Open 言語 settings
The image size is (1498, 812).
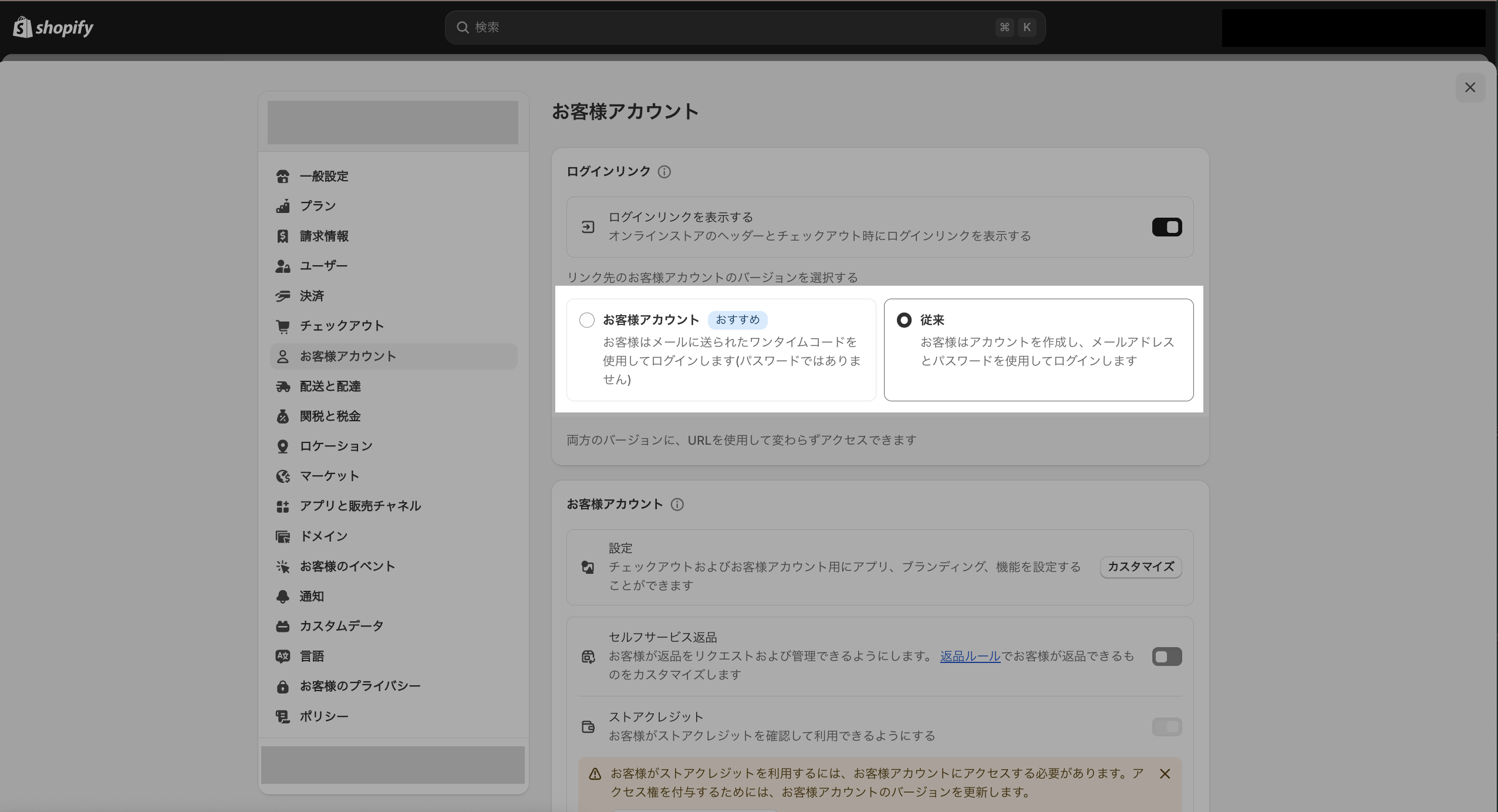pyautogui.click(x=393, y=656)
